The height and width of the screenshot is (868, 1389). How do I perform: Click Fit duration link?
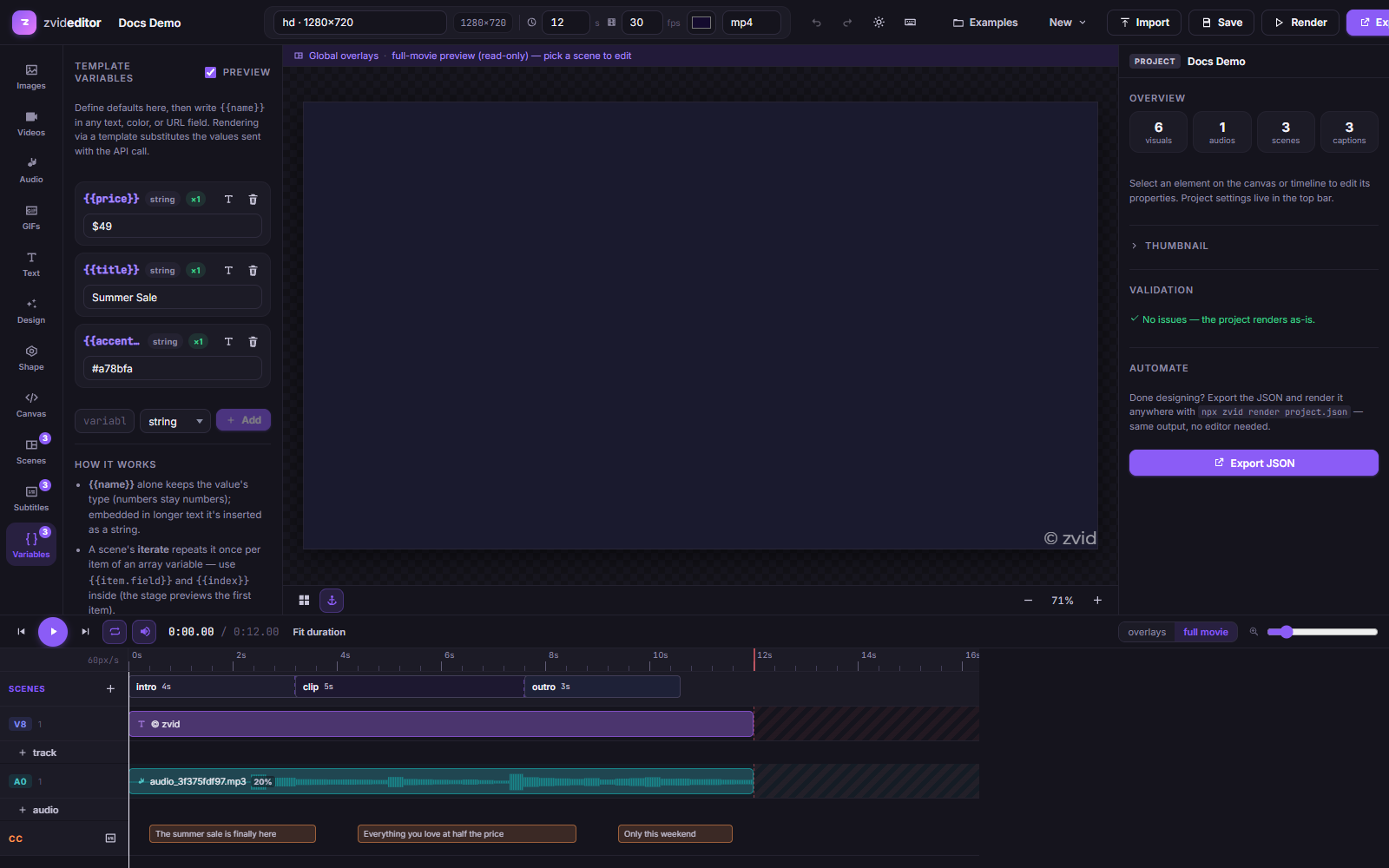click(x=319, y=632)
